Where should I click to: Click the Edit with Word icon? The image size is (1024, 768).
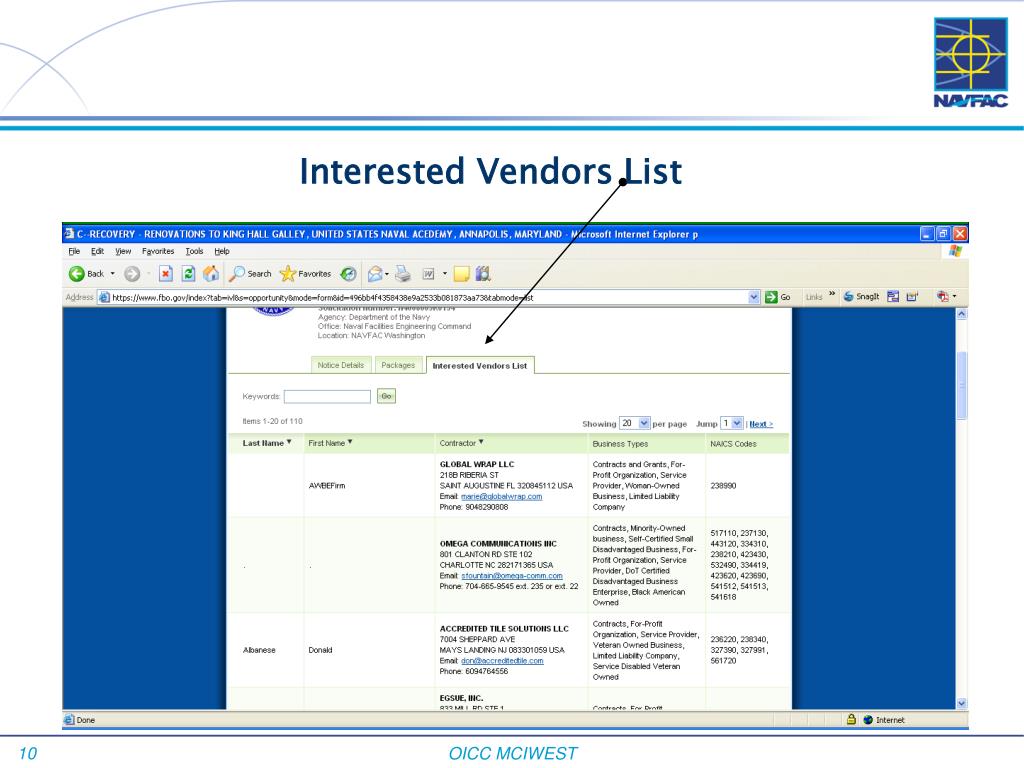[428, 274]
